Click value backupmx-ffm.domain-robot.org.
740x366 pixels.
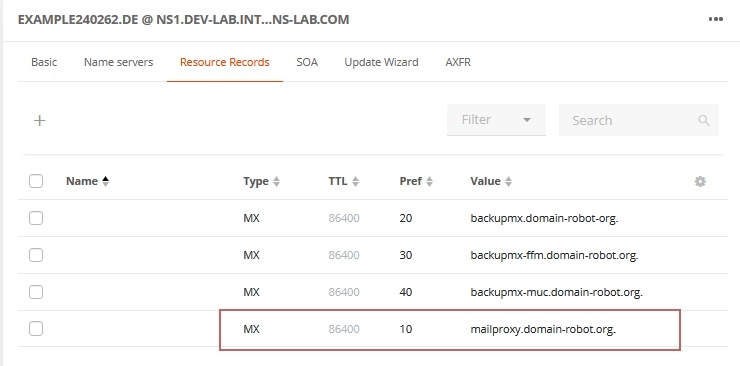pos(554,255)
